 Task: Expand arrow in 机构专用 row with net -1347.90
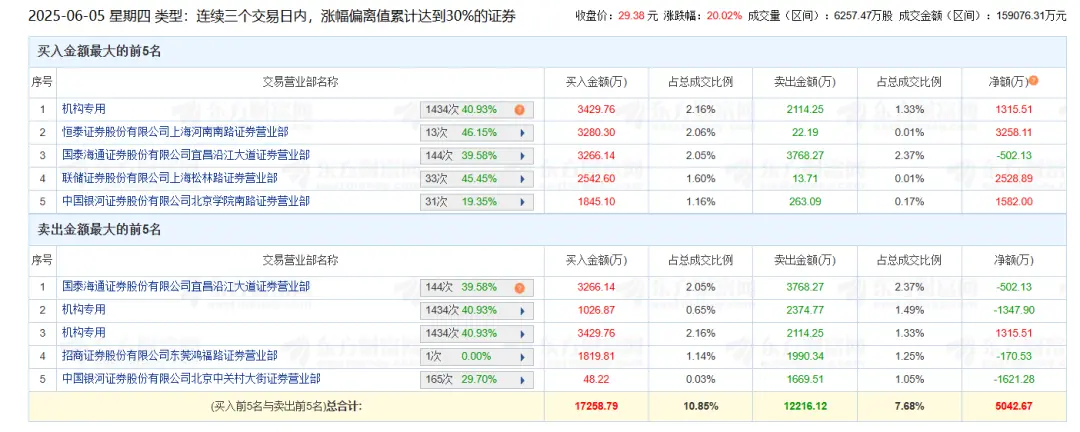(520, 311)
